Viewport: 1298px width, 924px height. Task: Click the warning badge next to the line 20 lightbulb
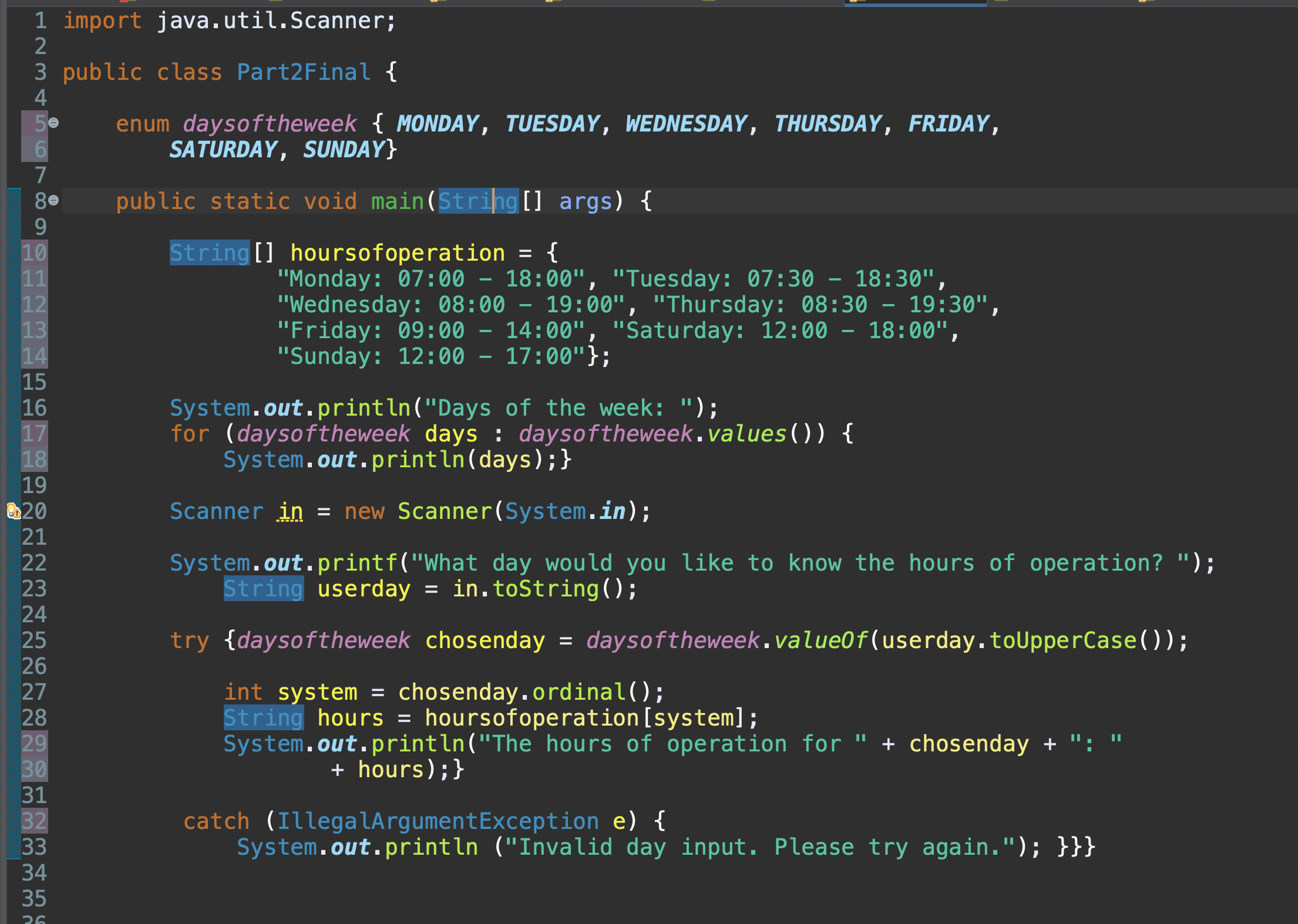pos(17,514)
